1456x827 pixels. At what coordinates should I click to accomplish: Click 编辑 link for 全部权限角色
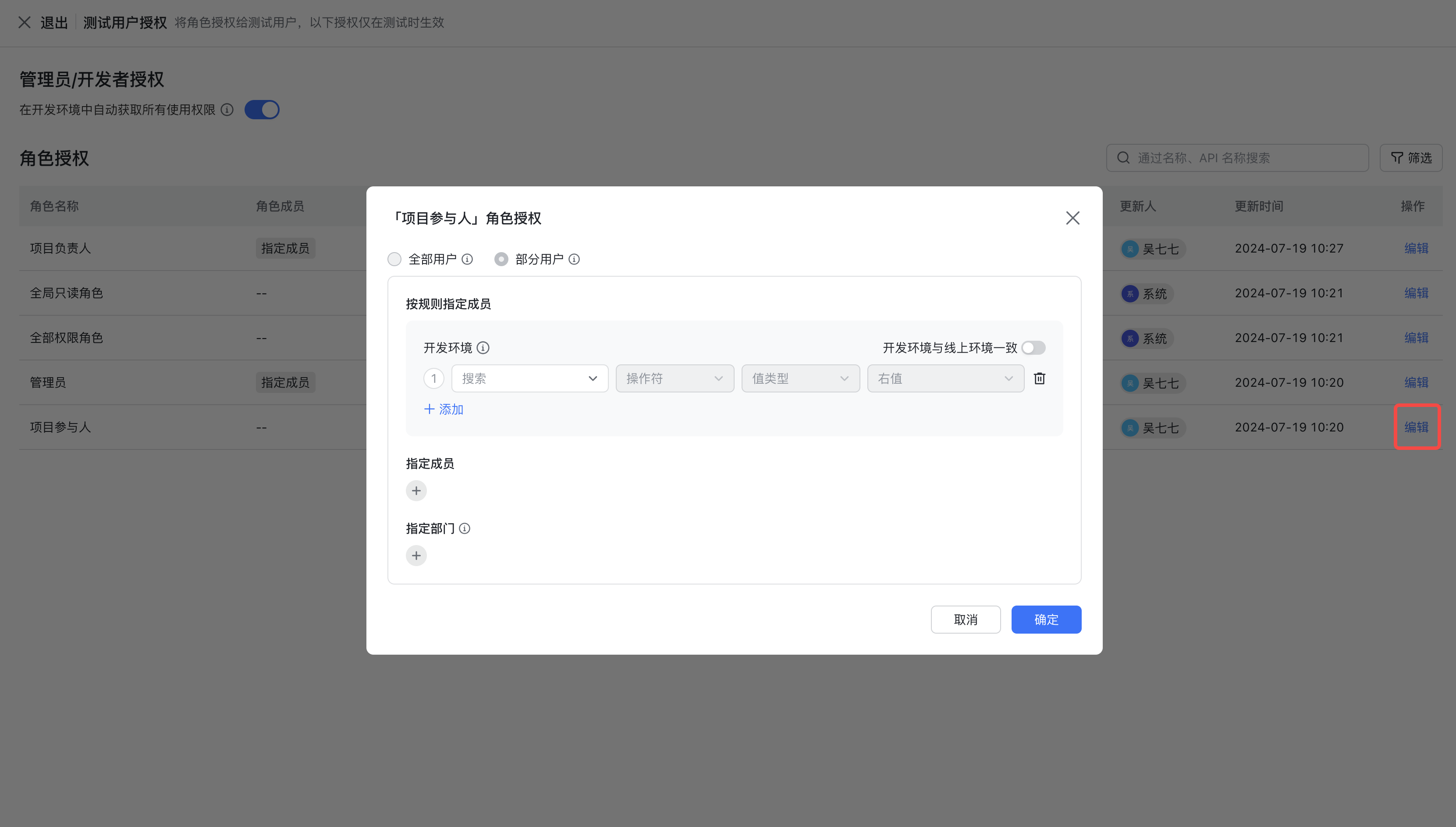pyautogui.click(x=1416, y=337)
